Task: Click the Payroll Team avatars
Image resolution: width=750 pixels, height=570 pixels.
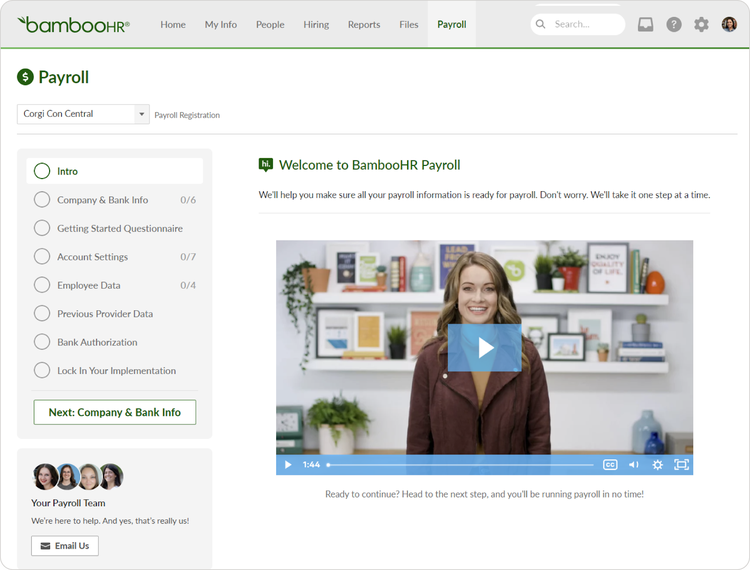Action: pos(78,477)
